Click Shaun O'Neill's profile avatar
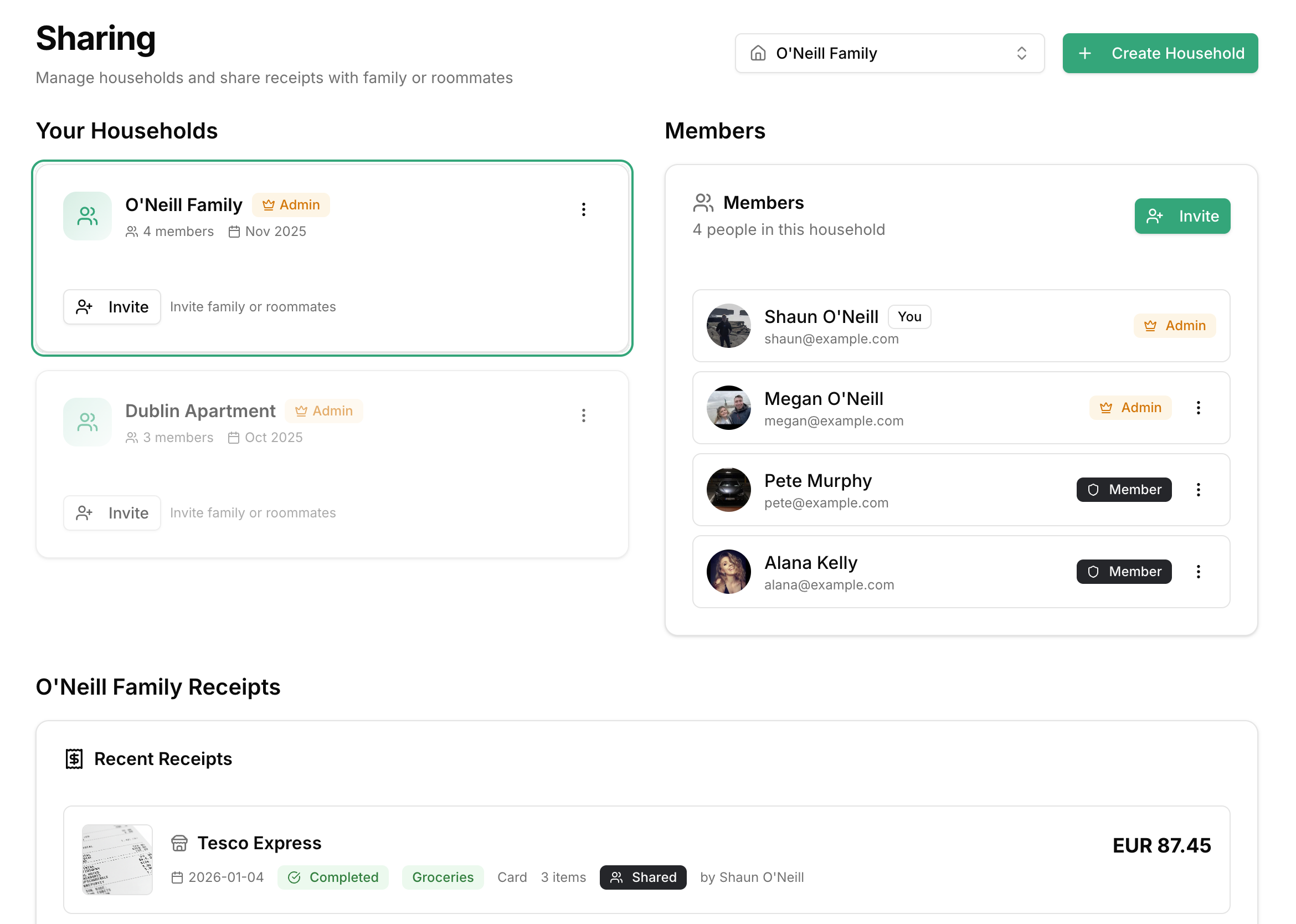 728,326
